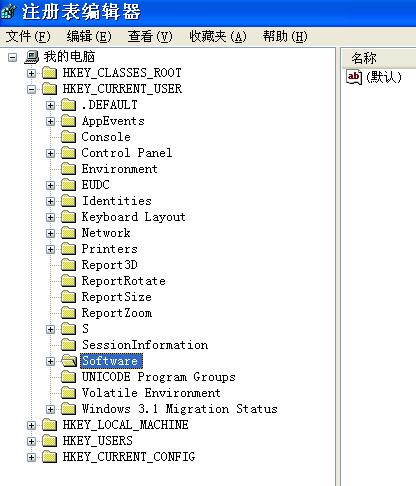416x486 pixels.
Task: Click the HKEY_USERS folder icon
Action: [x=50, y=441]
